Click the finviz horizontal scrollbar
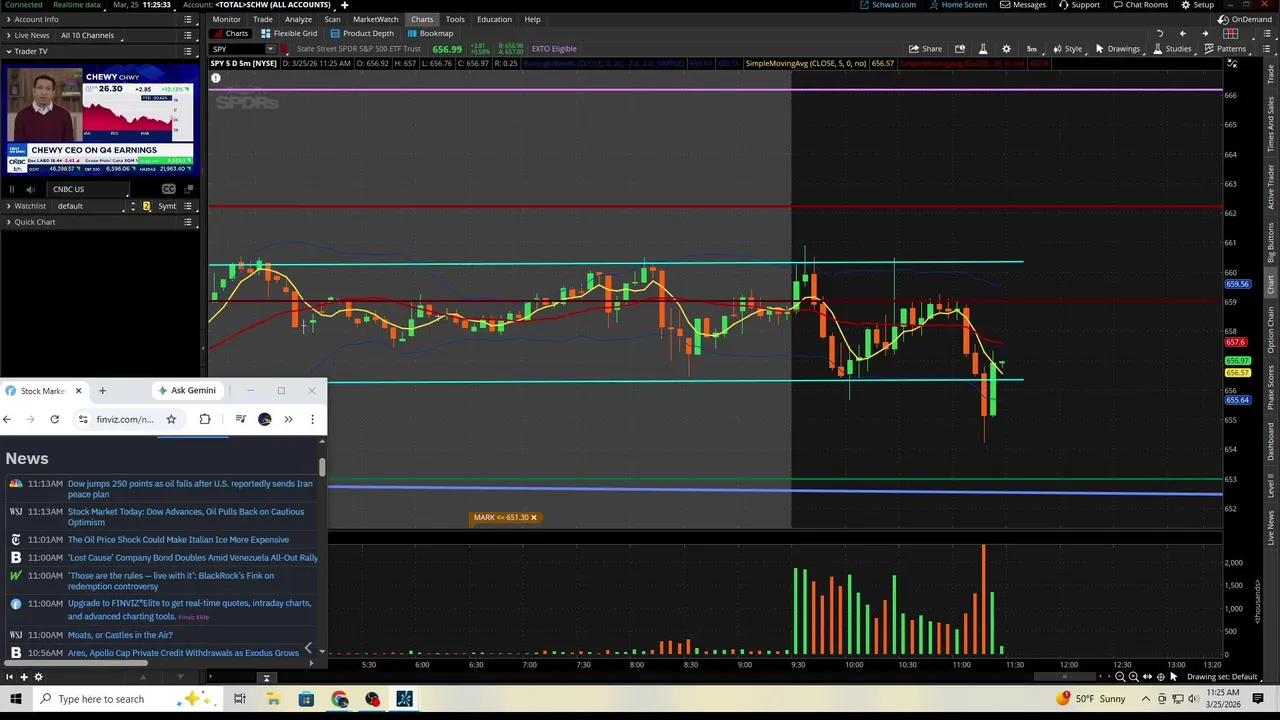 76,663
